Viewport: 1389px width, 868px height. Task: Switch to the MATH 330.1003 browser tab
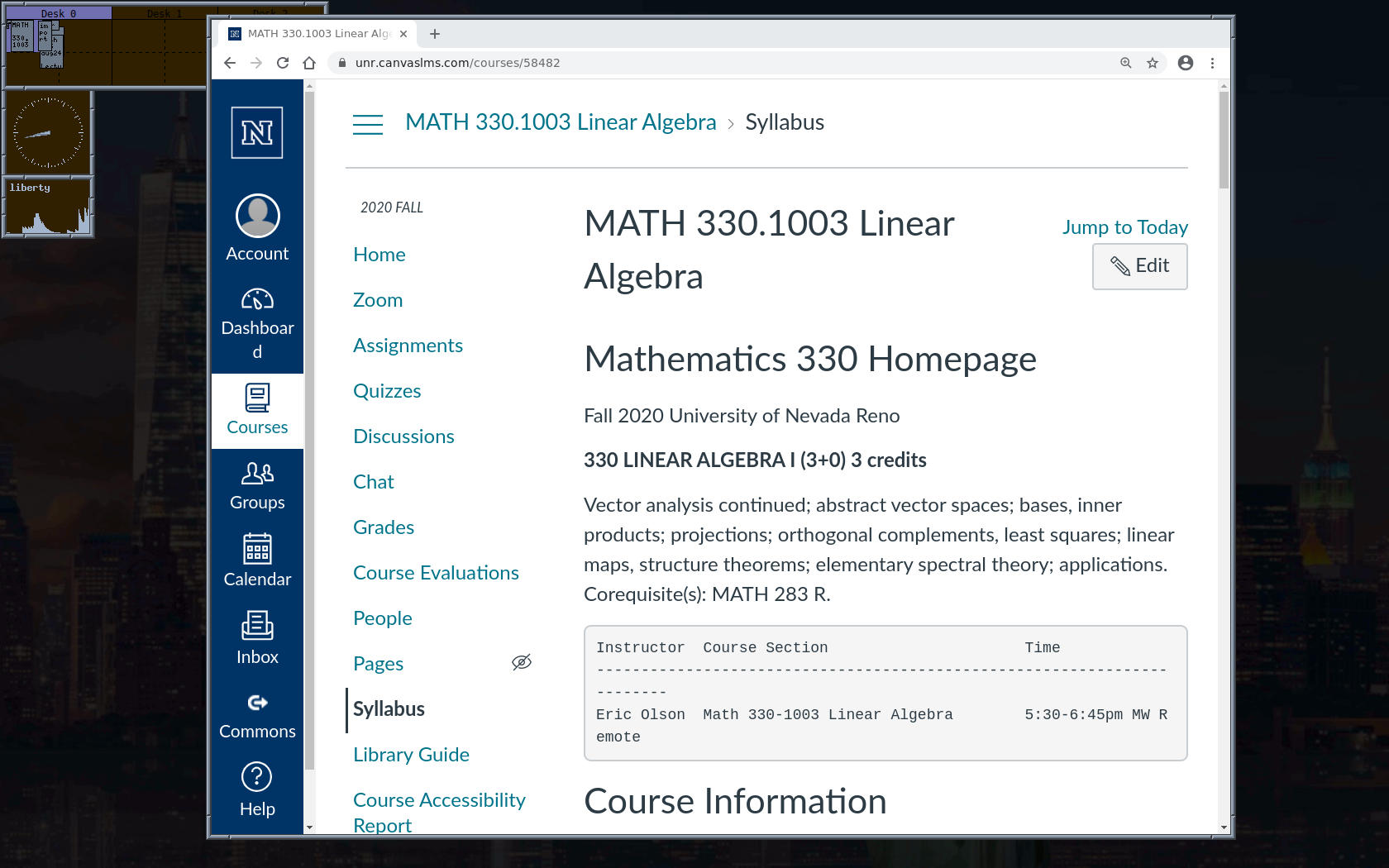tap(314, 33)
